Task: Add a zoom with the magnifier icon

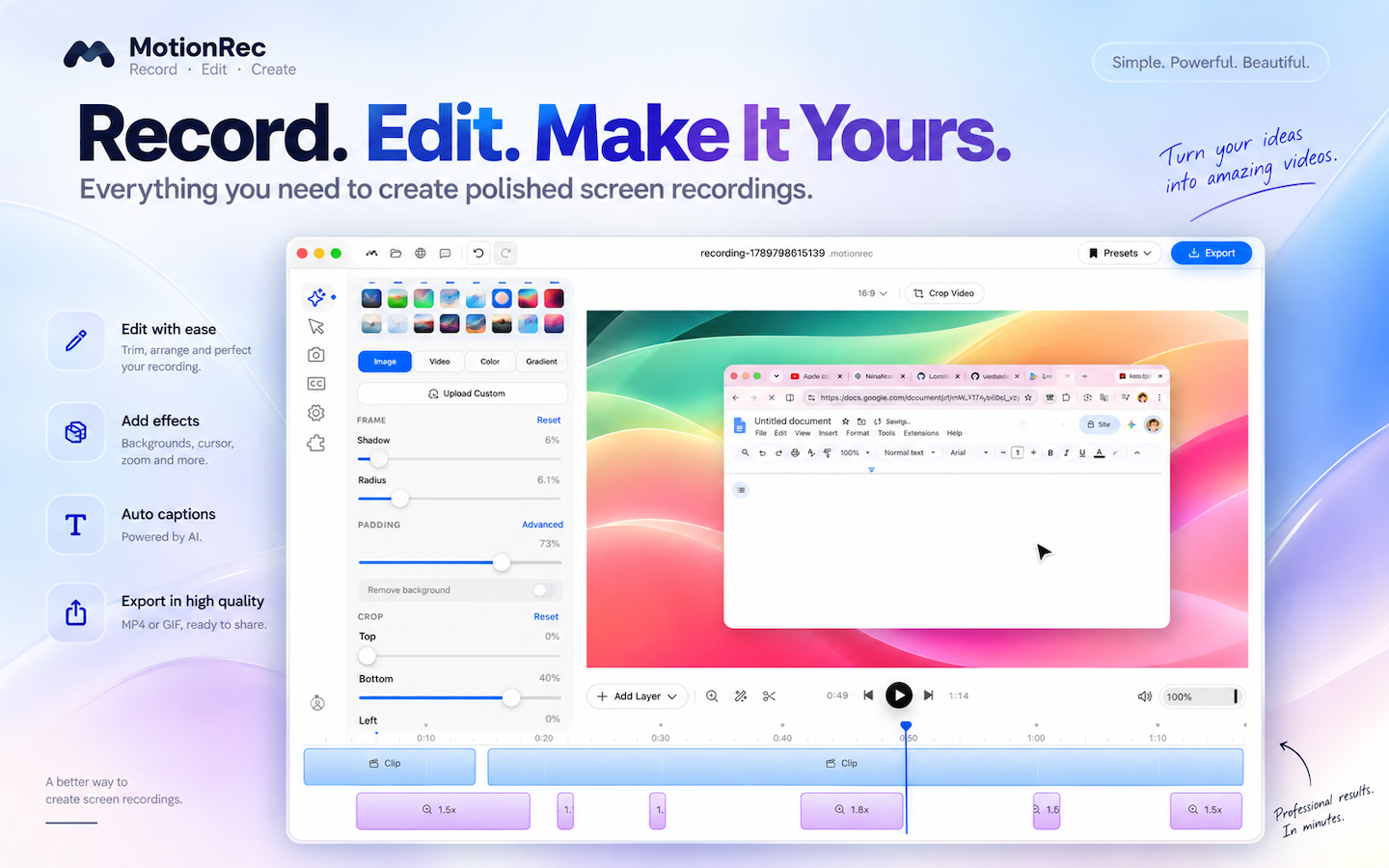Action: pos(712,696)
